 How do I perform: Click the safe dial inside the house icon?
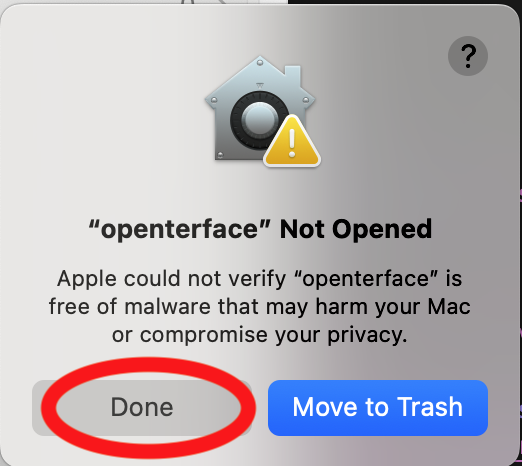pyautogui.click(x=259, y=119)
